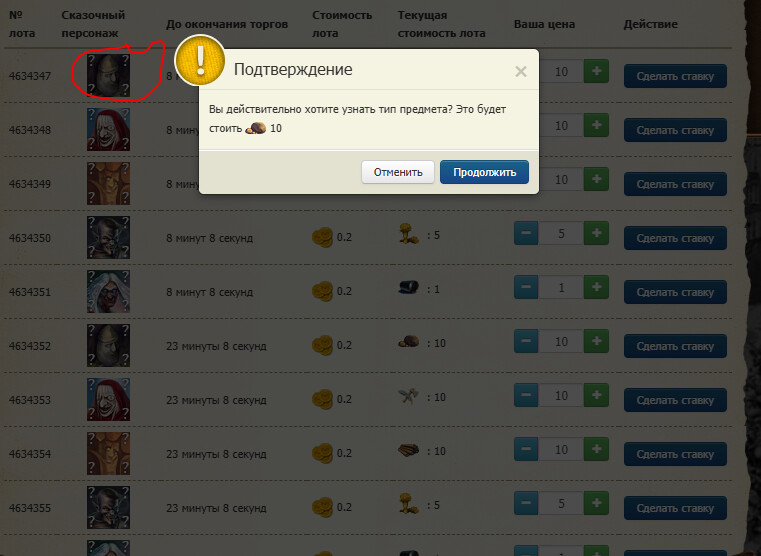Click mushroom resource icon for lot 4634350

pos(409,234)
